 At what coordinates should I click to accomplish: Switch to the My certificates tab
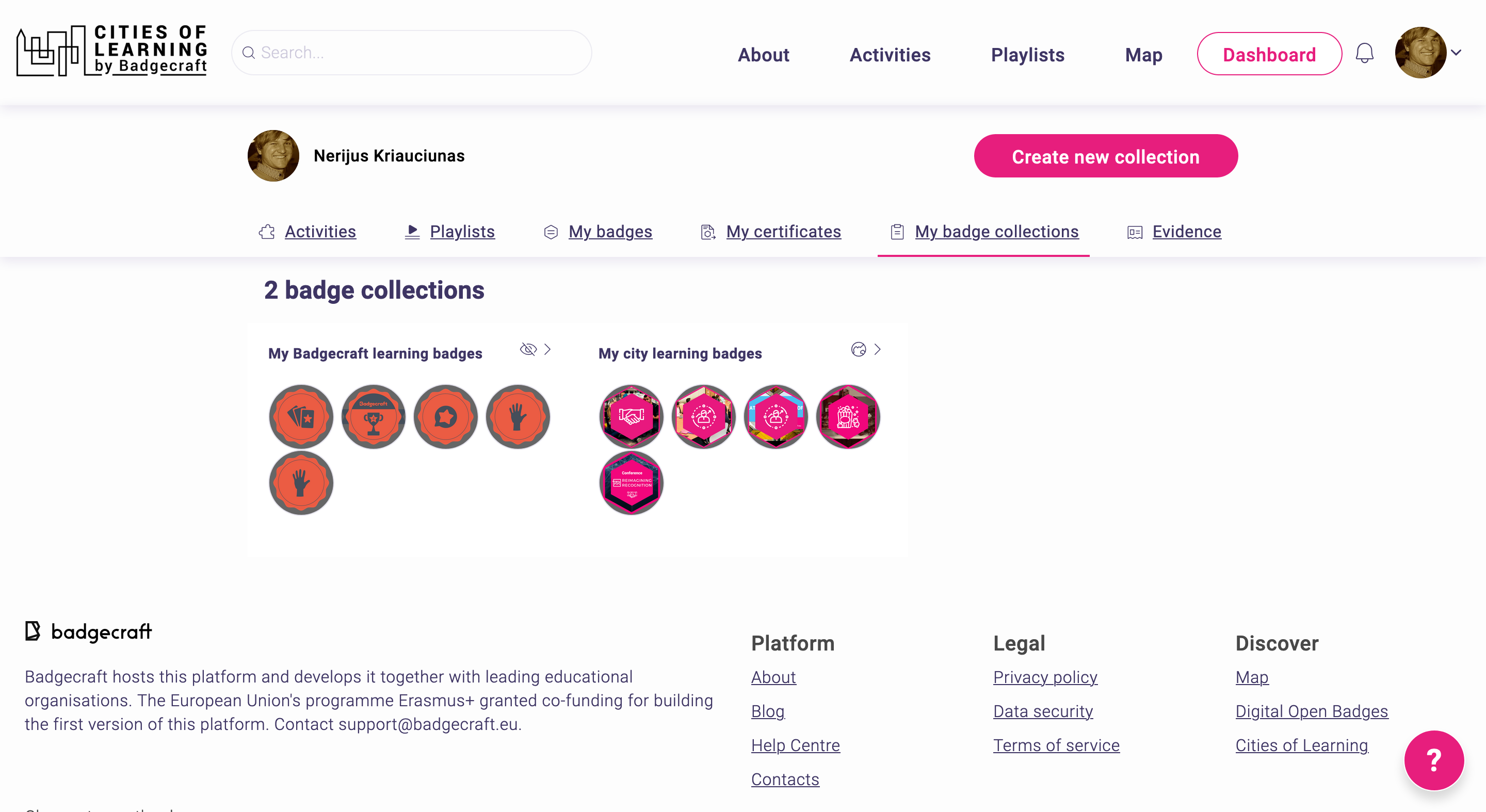point(783,232)
